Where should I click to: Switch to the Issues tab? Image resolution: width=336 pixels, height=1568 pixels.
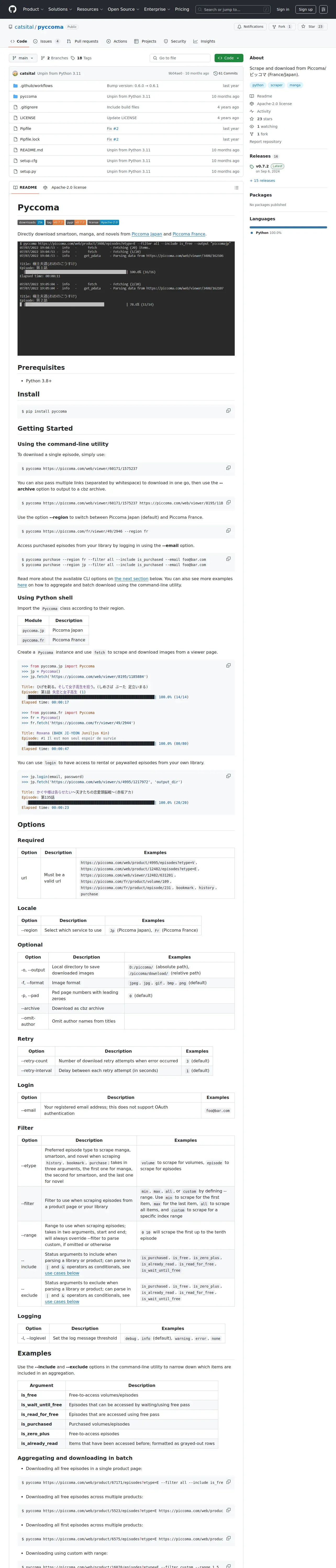(x=47, y=41)
